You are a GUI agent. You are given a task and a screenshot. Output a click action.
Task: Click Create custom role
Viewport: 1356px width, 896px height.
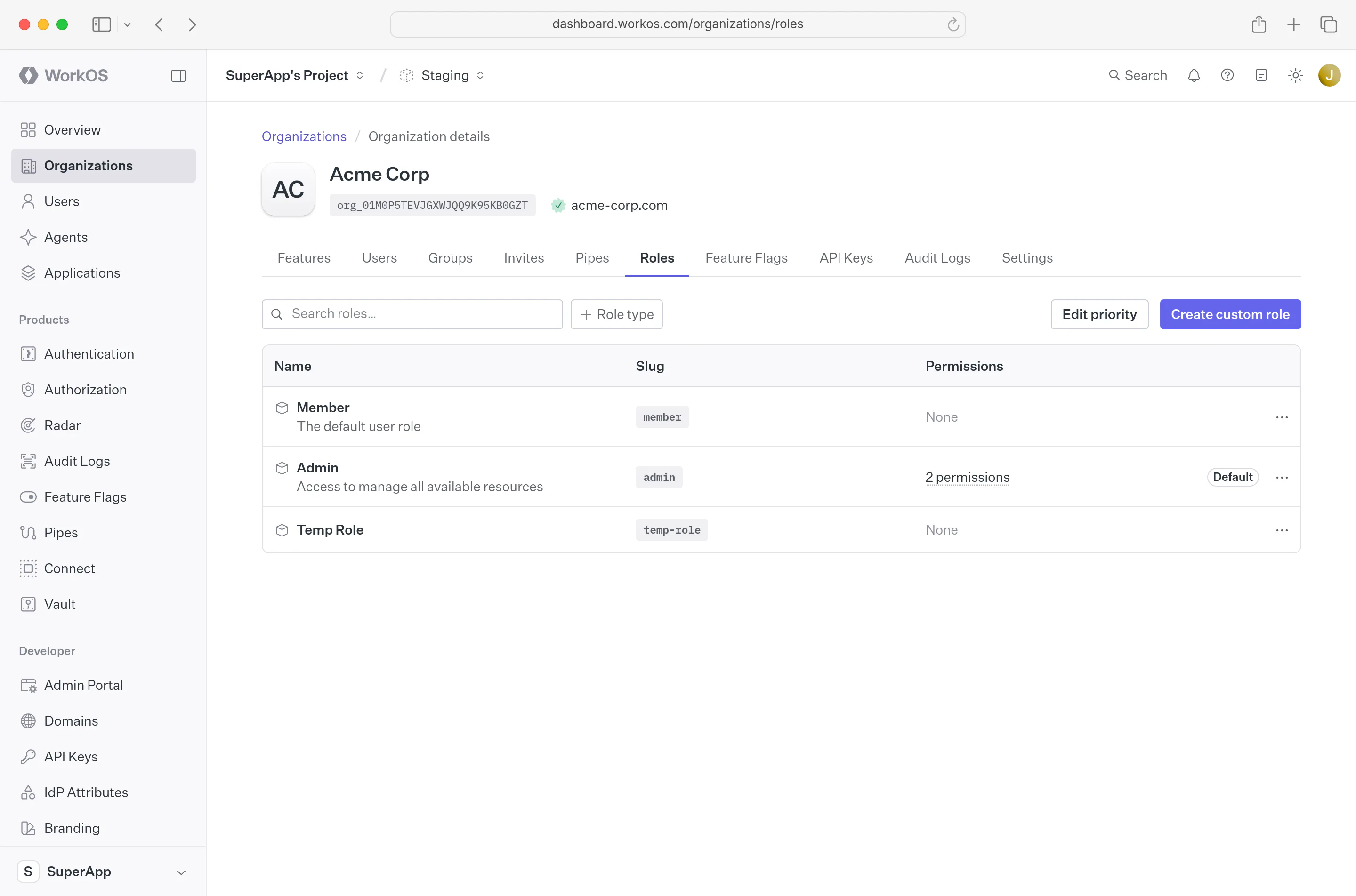[1230, 314]
